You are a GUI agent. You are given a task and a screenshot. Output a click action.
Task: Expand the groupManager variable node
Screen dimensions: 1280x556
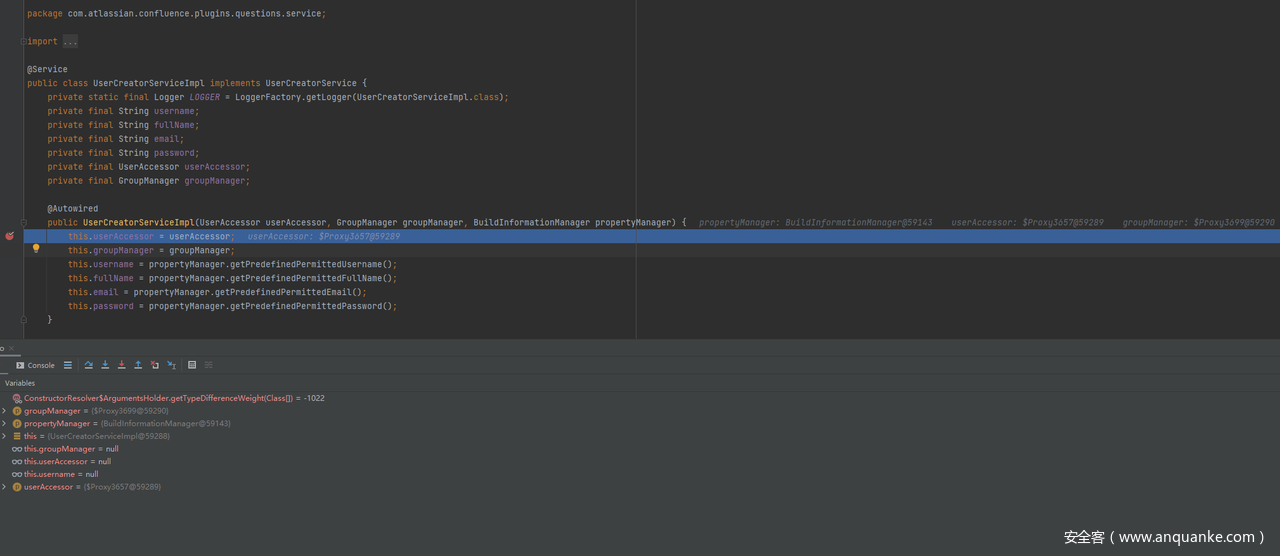[x=4, y=411]
